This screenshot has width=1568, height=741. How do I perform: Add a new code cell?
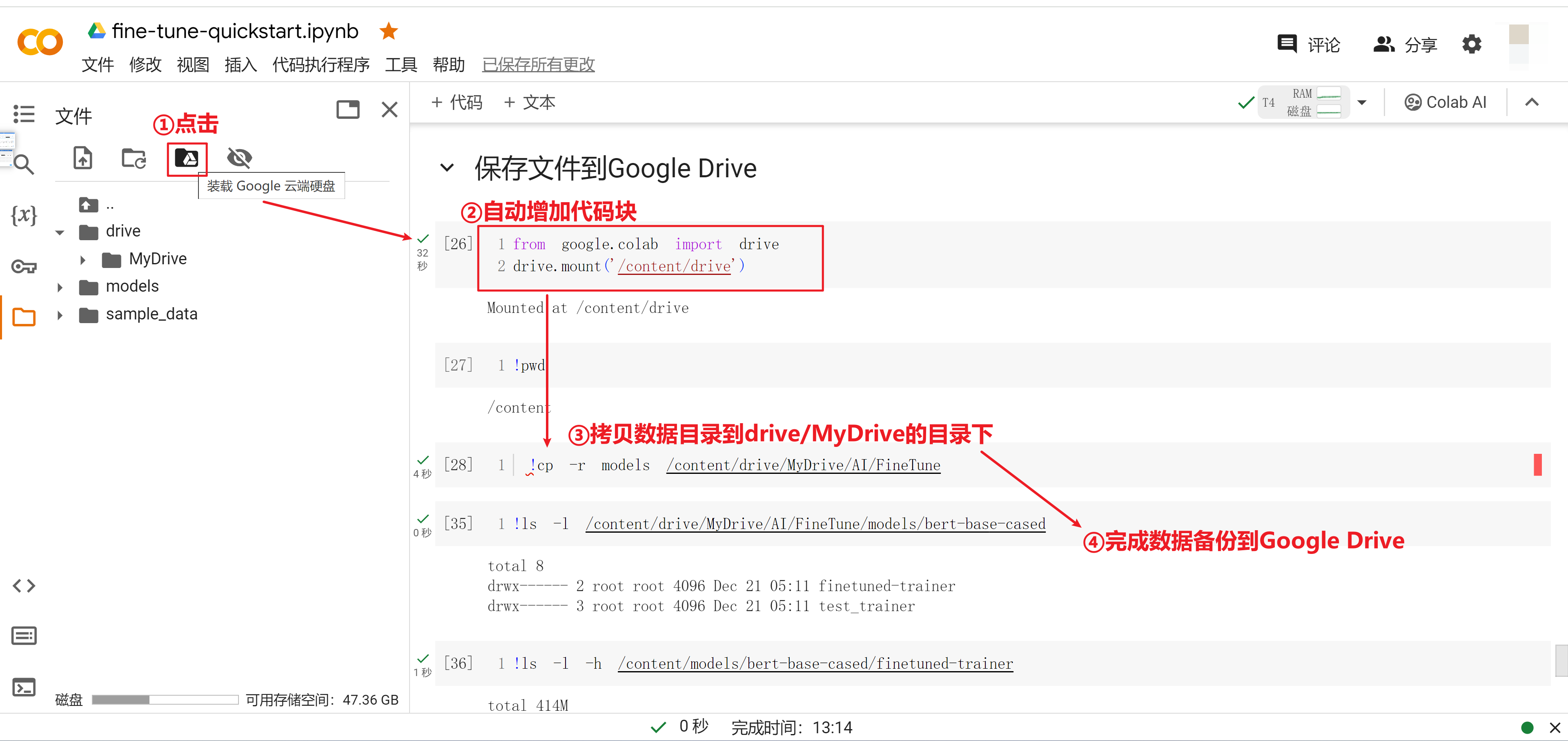click(457, 102)
